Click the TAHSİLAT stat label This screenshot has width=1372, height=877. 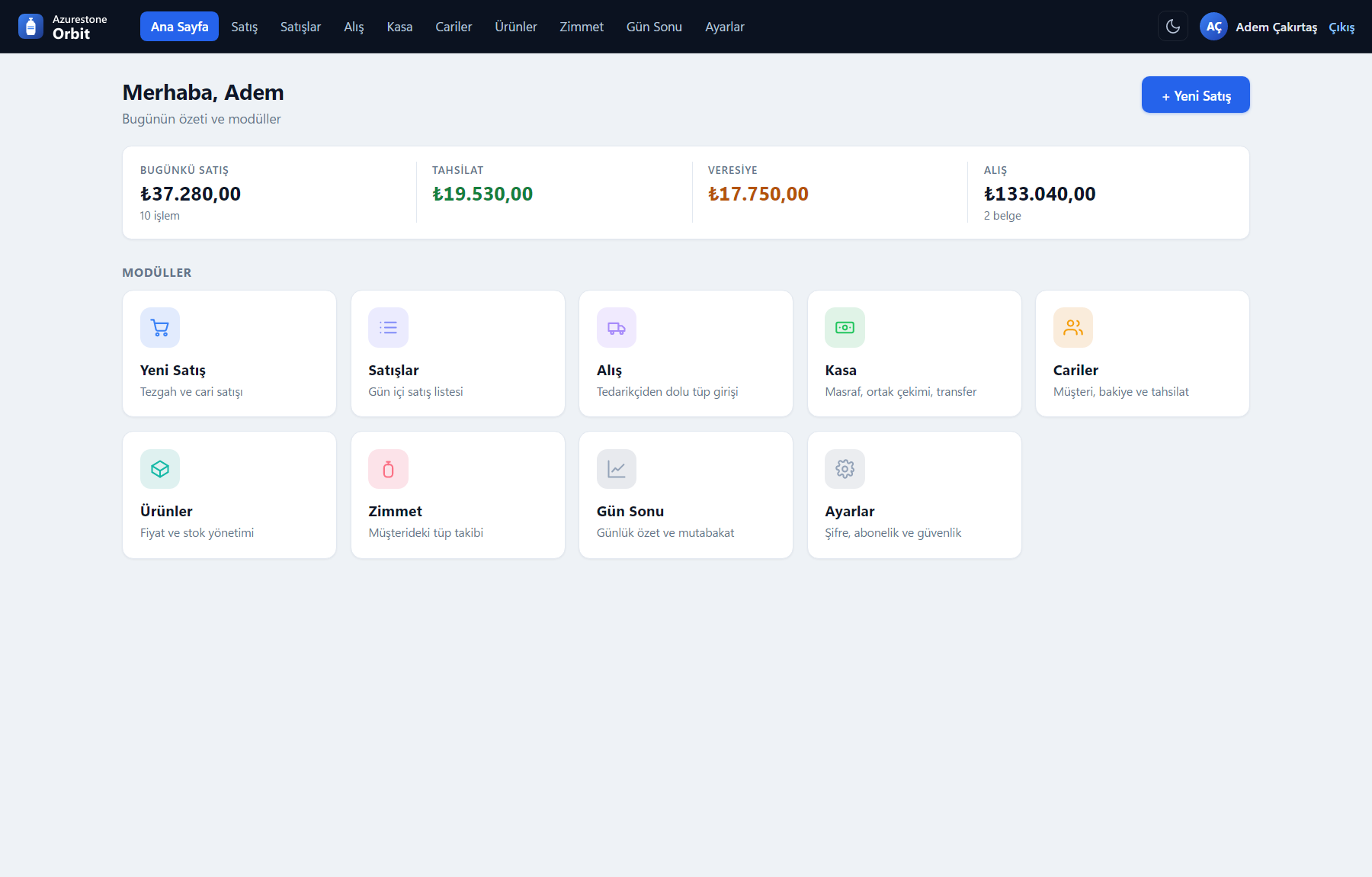point(457,170)
